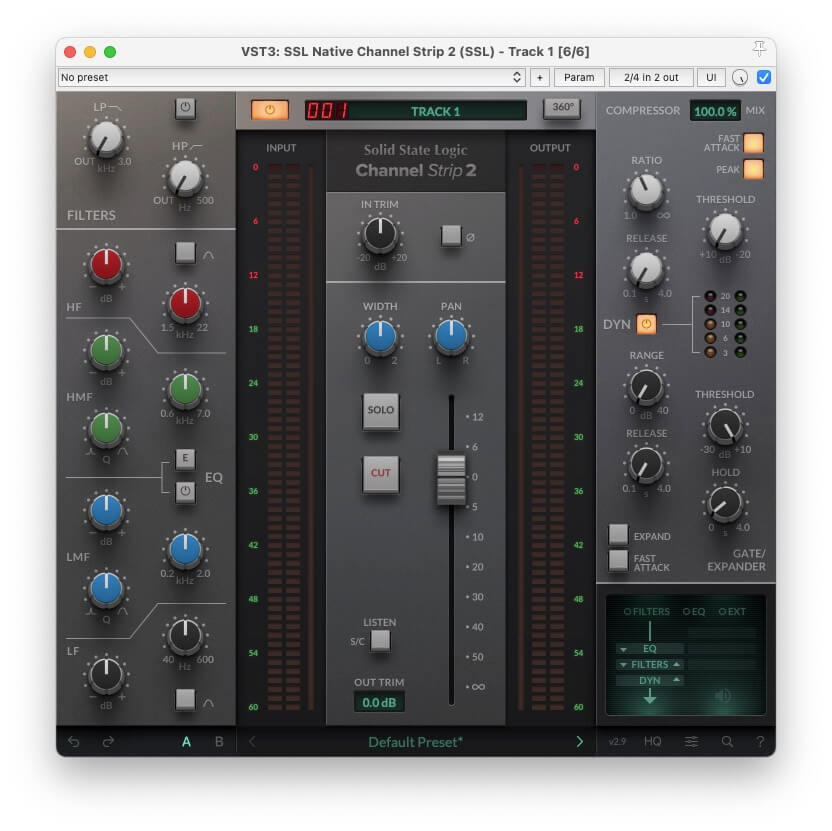Move EQ down in processing order
Viewport: 832px width, 831px height.
click(x=623, y=649)
